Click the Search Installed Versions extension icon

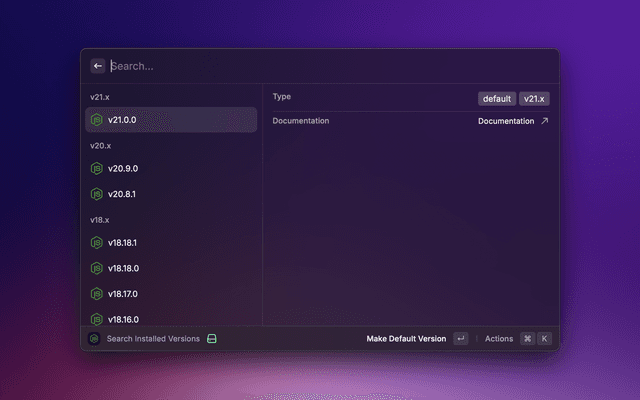[94, 339]
